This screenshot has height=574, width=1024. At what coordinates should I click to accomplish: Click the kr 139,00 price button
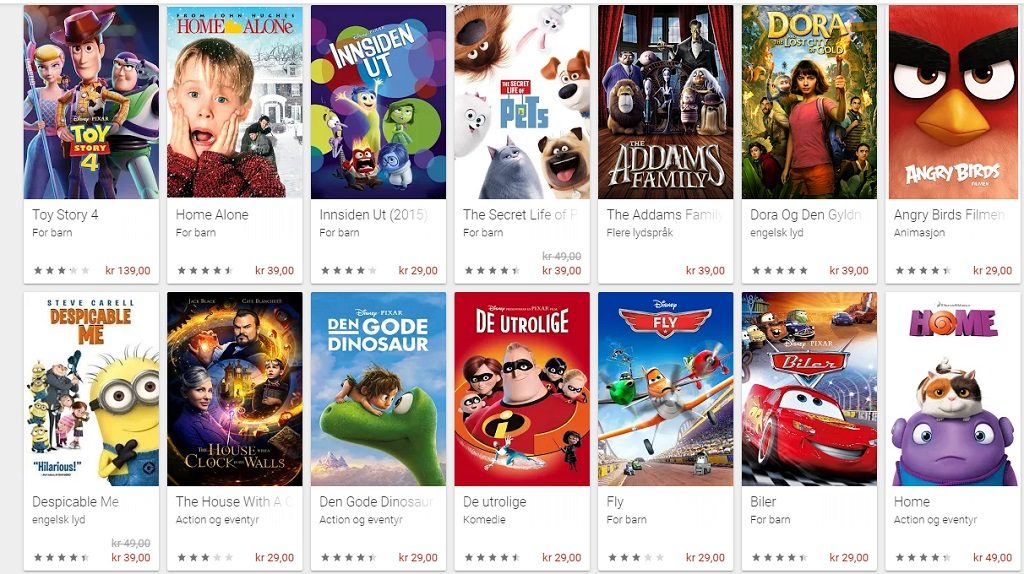click(128, 270)
